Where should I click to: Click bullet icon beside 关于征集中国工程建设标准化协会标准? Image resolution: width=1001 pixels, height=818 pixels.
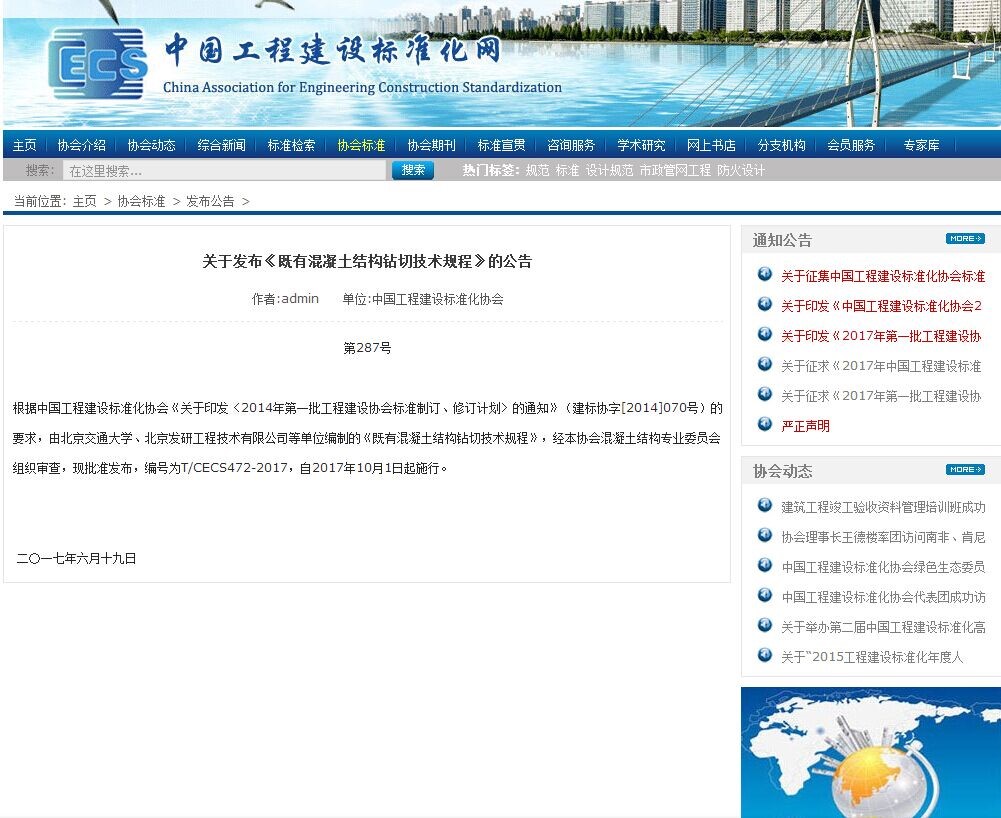(765, 275)
